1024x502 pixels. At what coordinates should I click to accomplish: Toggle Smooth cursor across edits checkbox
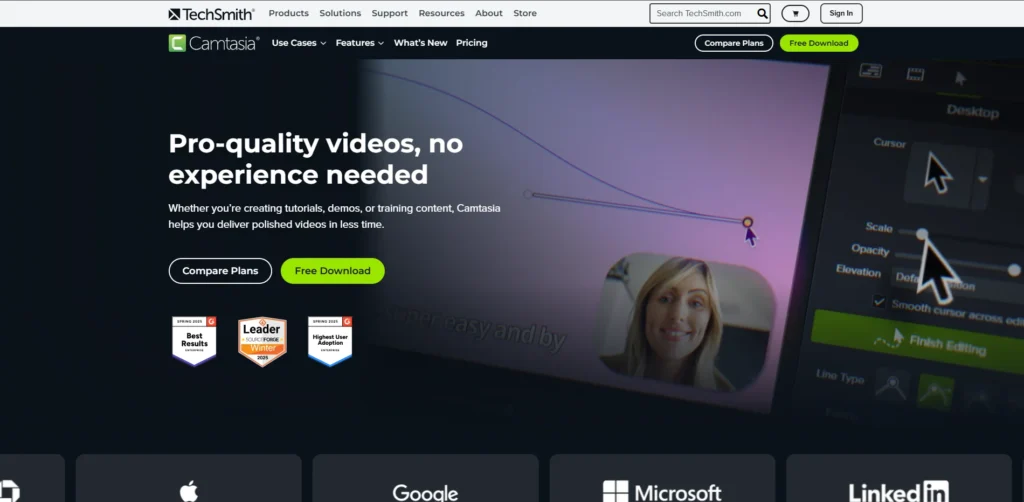880,301
